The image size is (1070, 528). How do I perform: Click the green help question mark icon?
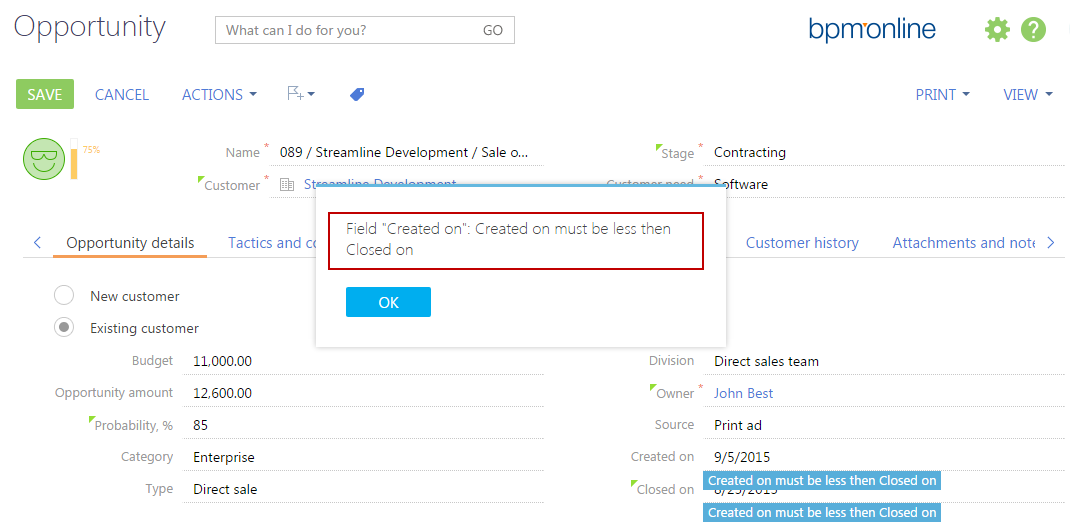pos(1033,30)
